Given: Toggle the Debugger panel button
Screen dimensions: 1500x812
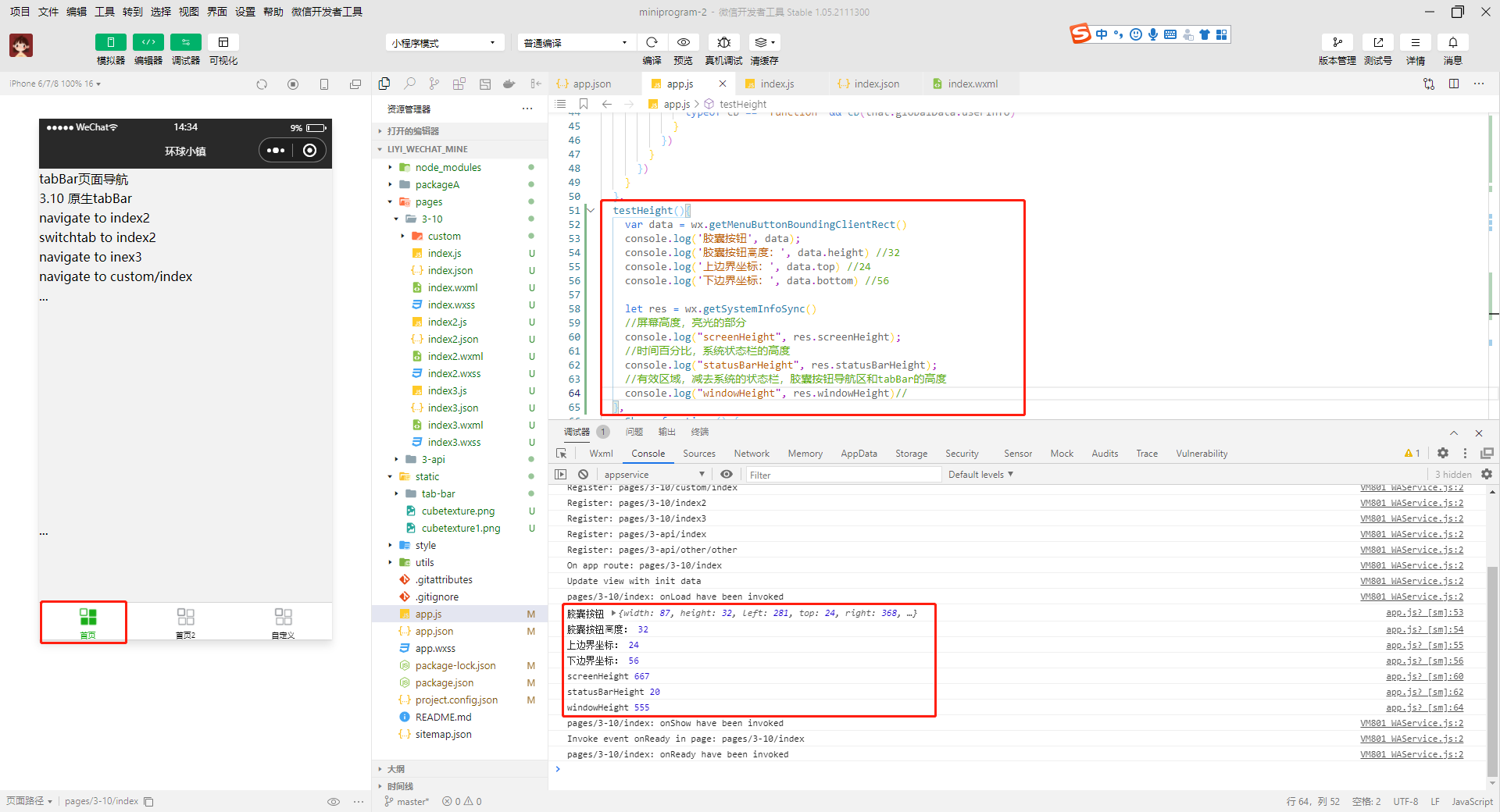Looking at the screenshot, I should click(186, 42).
